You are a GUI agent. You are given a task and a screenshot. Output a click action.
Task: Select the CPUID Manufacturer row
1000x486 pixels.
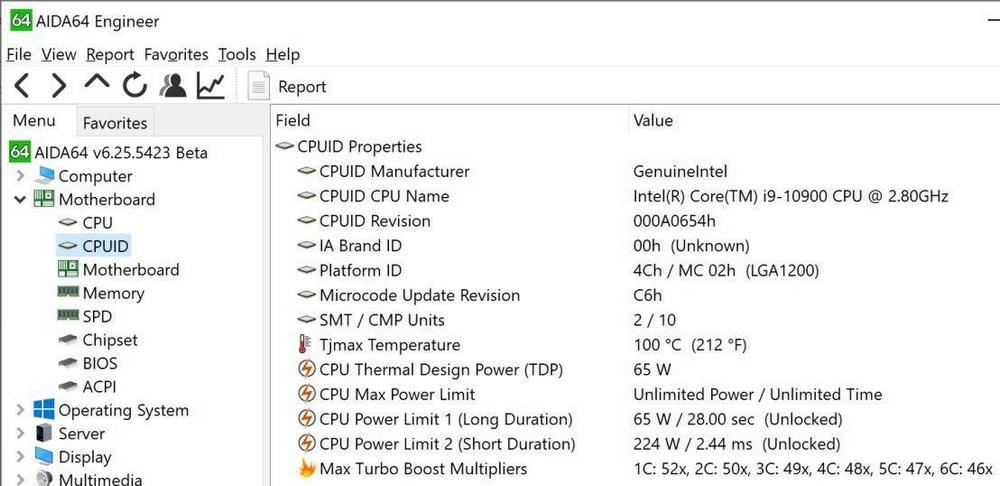(x=636, y=172)
